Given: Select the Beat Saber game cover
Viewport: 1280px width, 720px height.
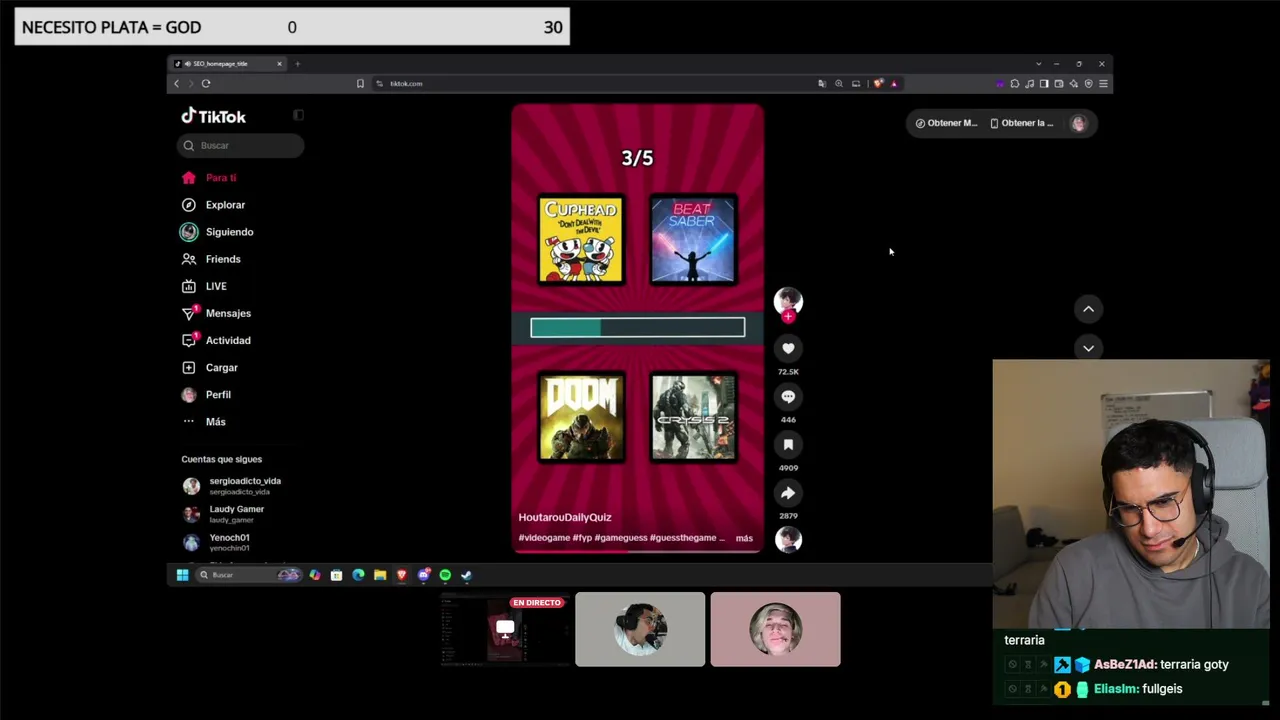Looking at the screenshot, I should point(693,240).
